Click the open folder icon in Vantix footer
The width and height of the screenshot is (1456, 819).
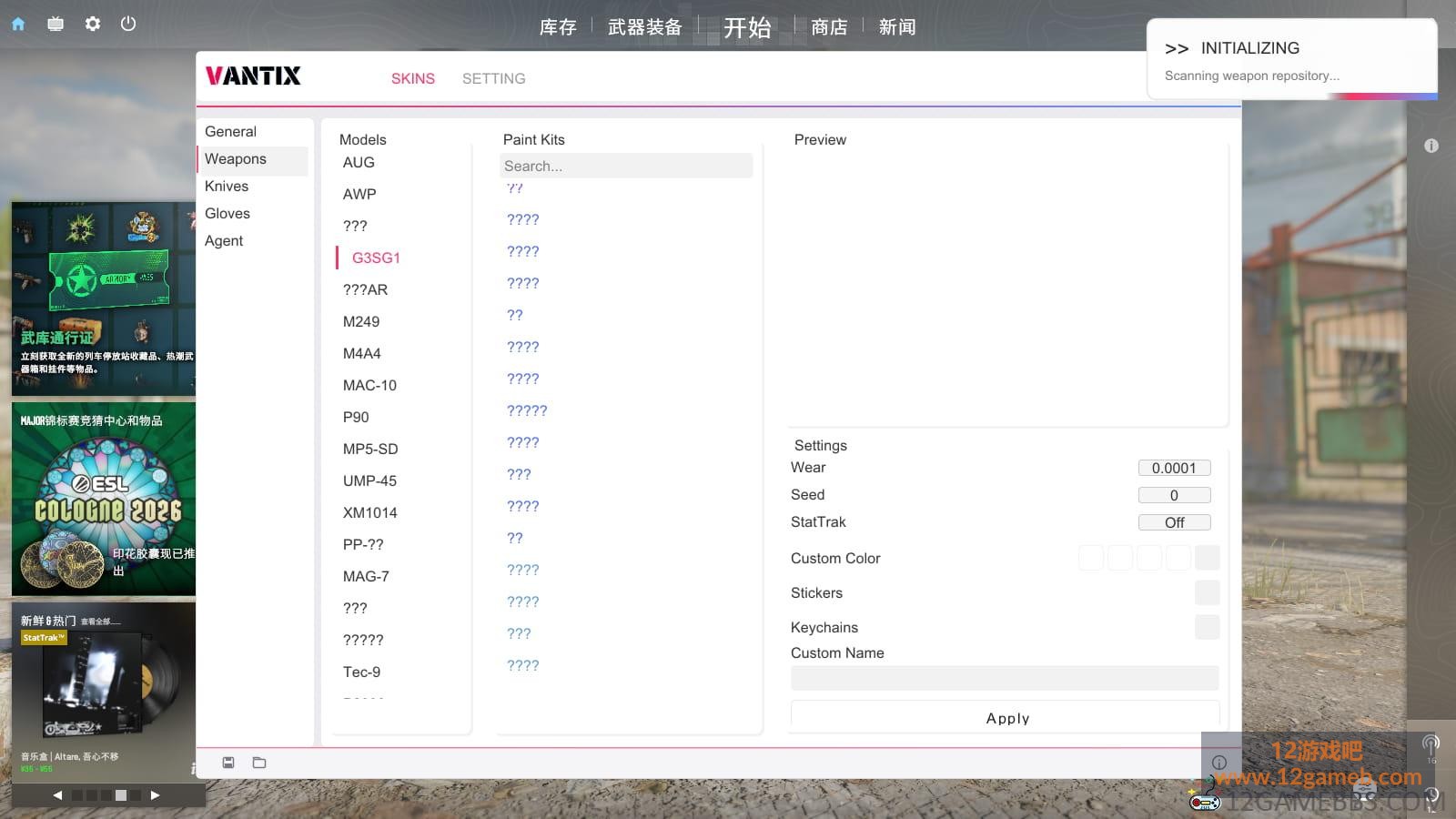coord(259,763)
